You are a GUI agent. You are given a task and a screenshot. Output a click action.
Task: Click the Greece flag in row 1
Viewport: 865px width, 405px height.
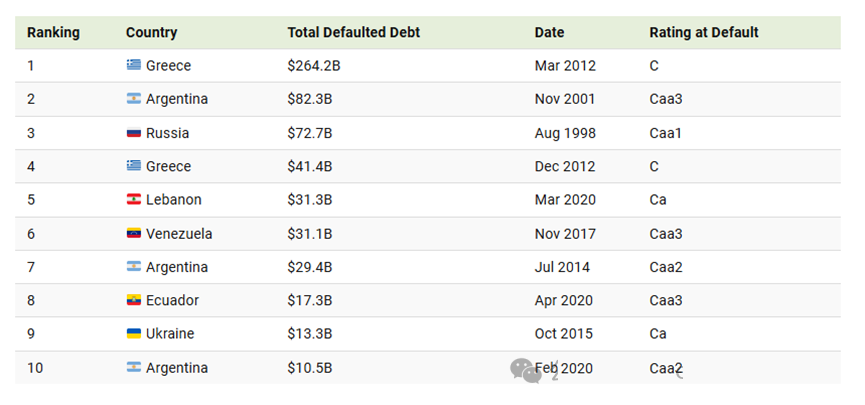coord(134,65)
